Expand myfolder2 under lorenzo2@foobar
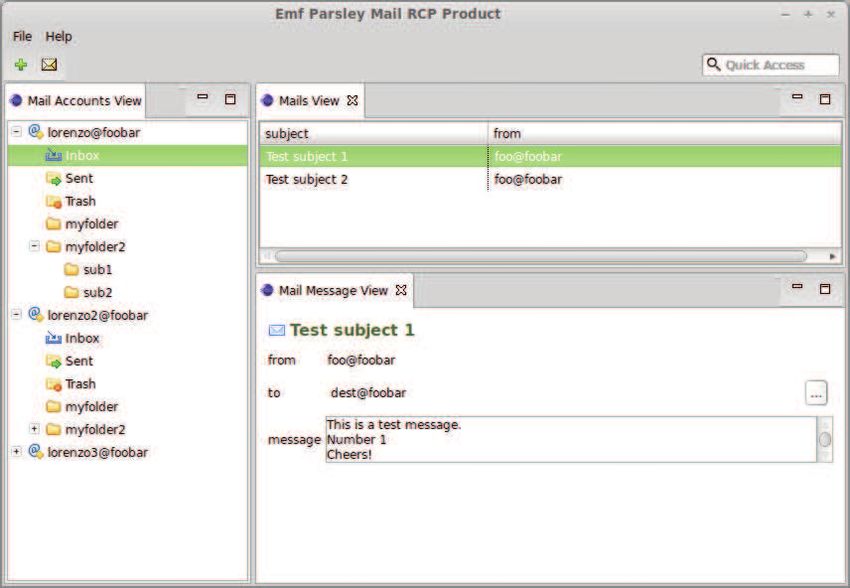Image resolution: width=850 pixels, height=588 pixels. click(x=34, y=429)
